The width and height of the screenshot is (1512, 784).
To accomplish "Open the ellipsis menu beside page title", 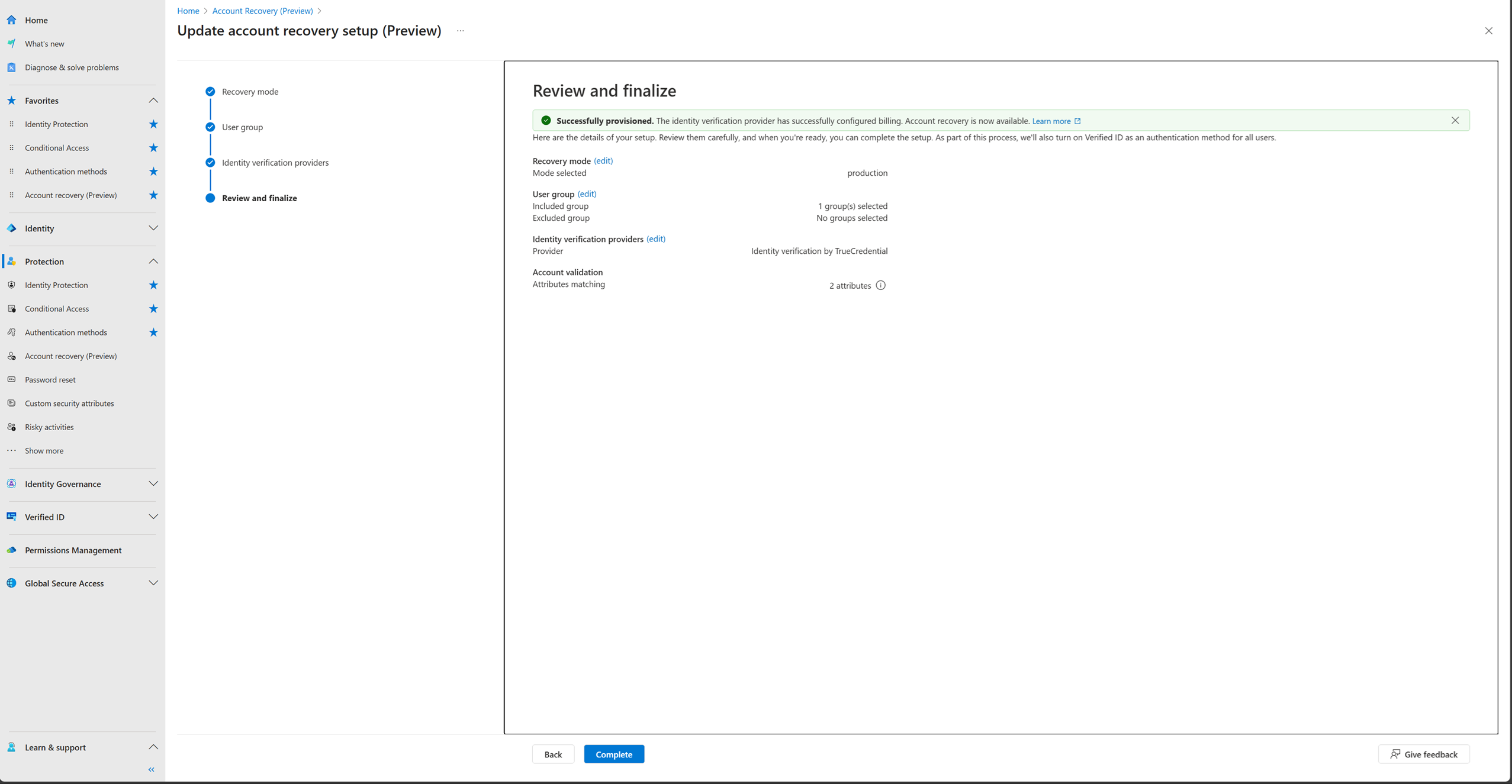I will point(460,31).
